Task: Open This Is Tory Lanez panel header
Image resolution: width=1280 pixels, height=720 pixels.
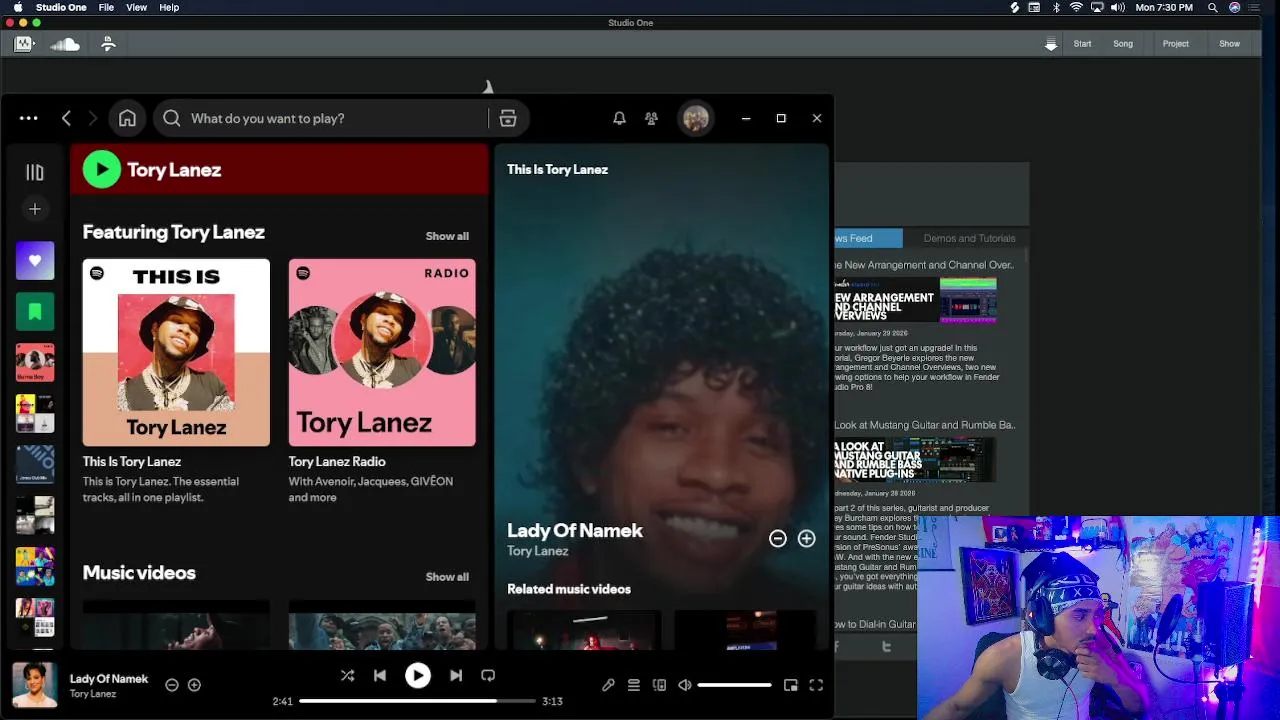Action: 557,169
